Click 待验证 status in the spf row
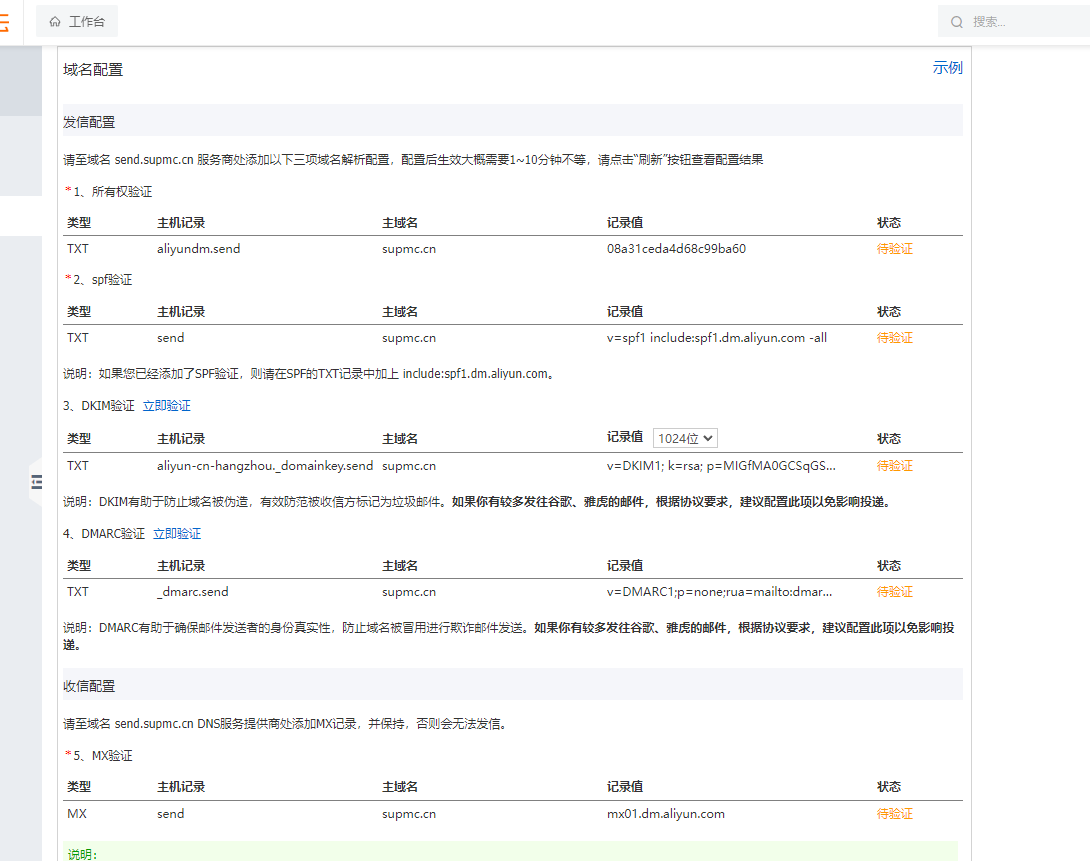The width and height of the screenshot is (1090, 861). [x=895, y=338]
